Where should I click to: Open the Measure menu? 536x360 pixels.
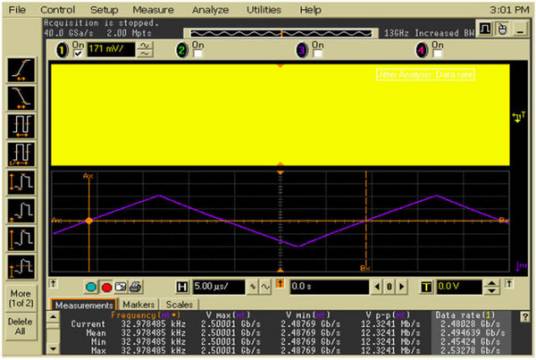(x=153, y=10)
